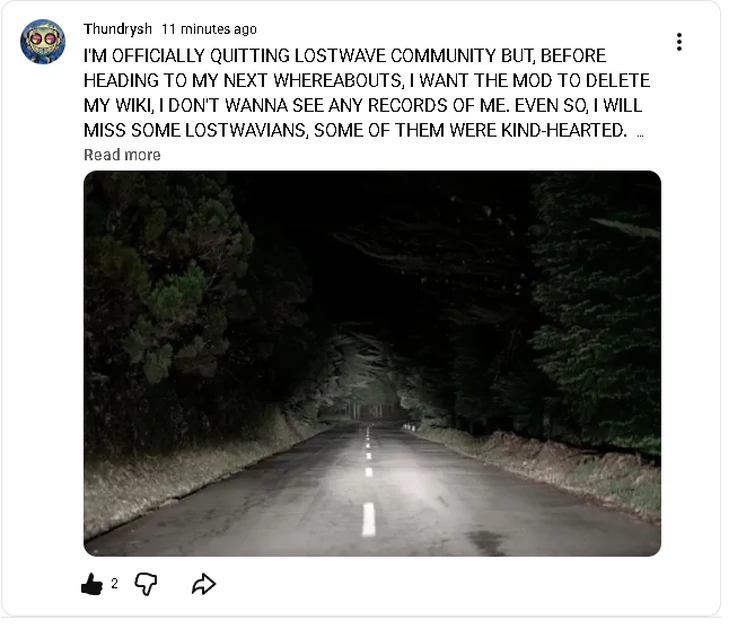Open the post permalink '11 minutes ago'
Screen dimensions: 755x629
click(x=209, y=29)
